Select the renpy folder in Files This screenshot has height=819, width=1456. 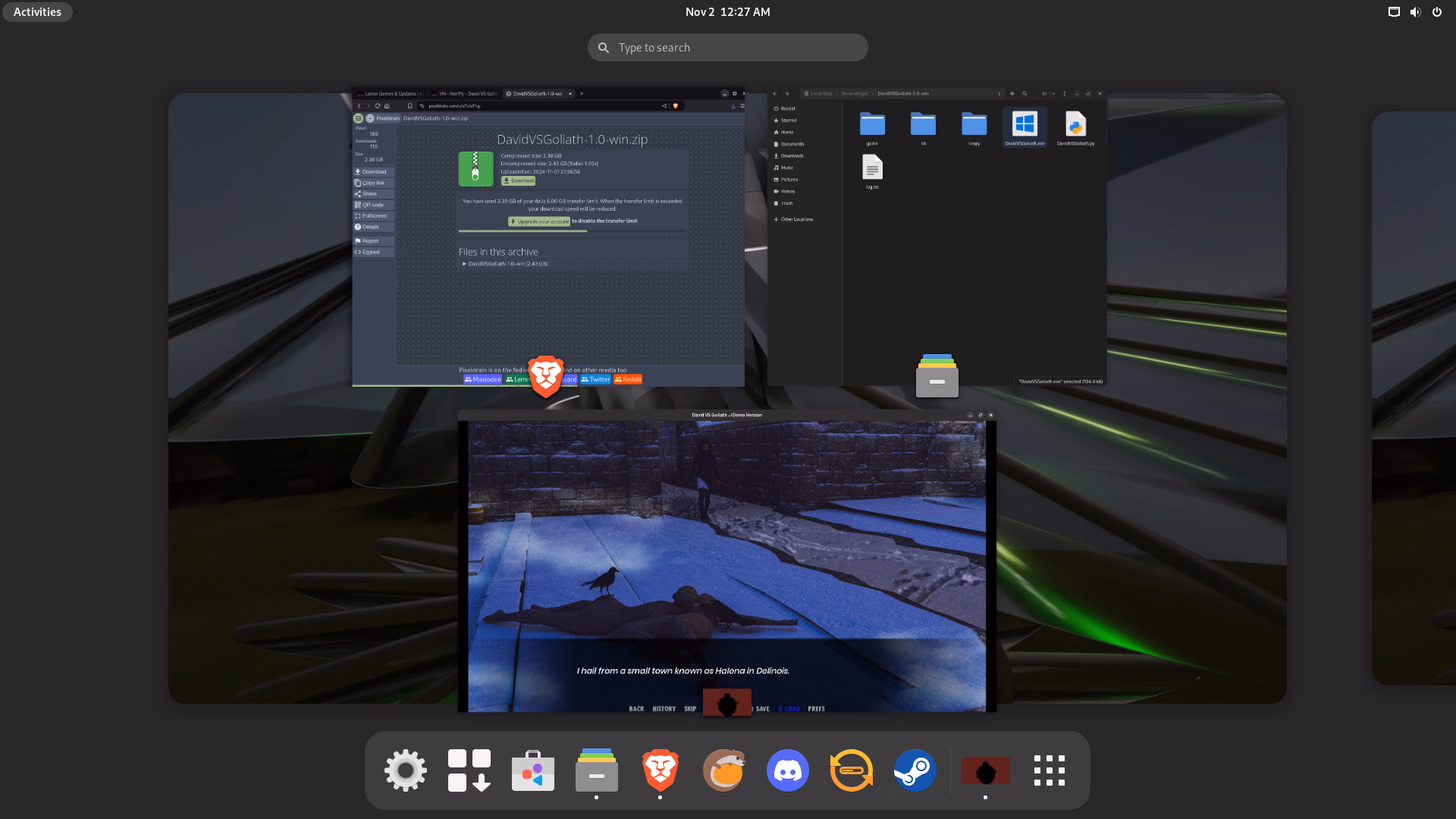[x=974, y=127]
